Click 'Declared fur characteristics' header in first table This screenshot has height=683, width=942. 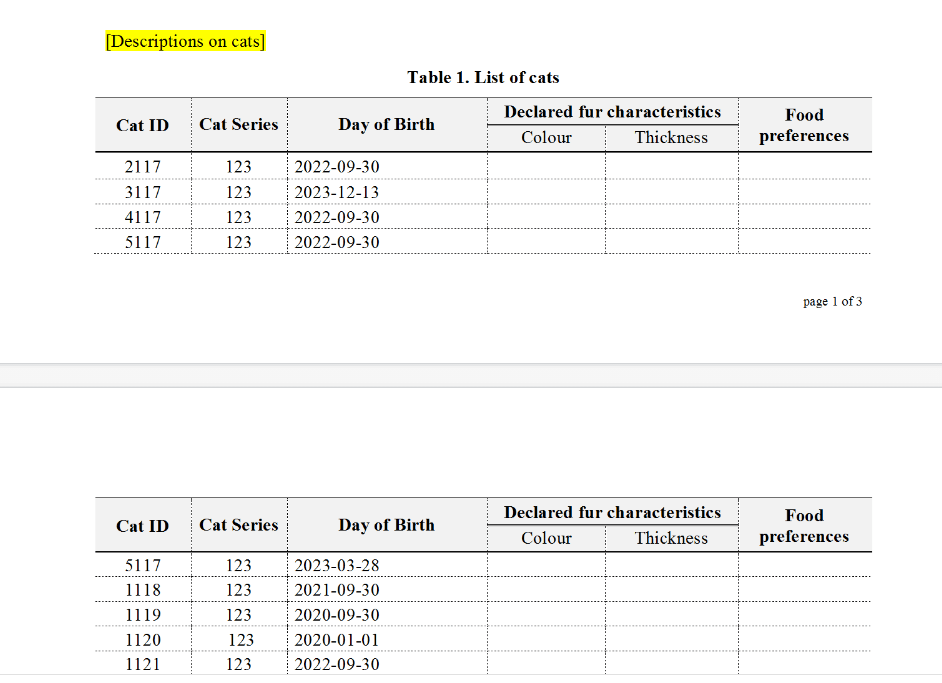(x=612, y=112)
